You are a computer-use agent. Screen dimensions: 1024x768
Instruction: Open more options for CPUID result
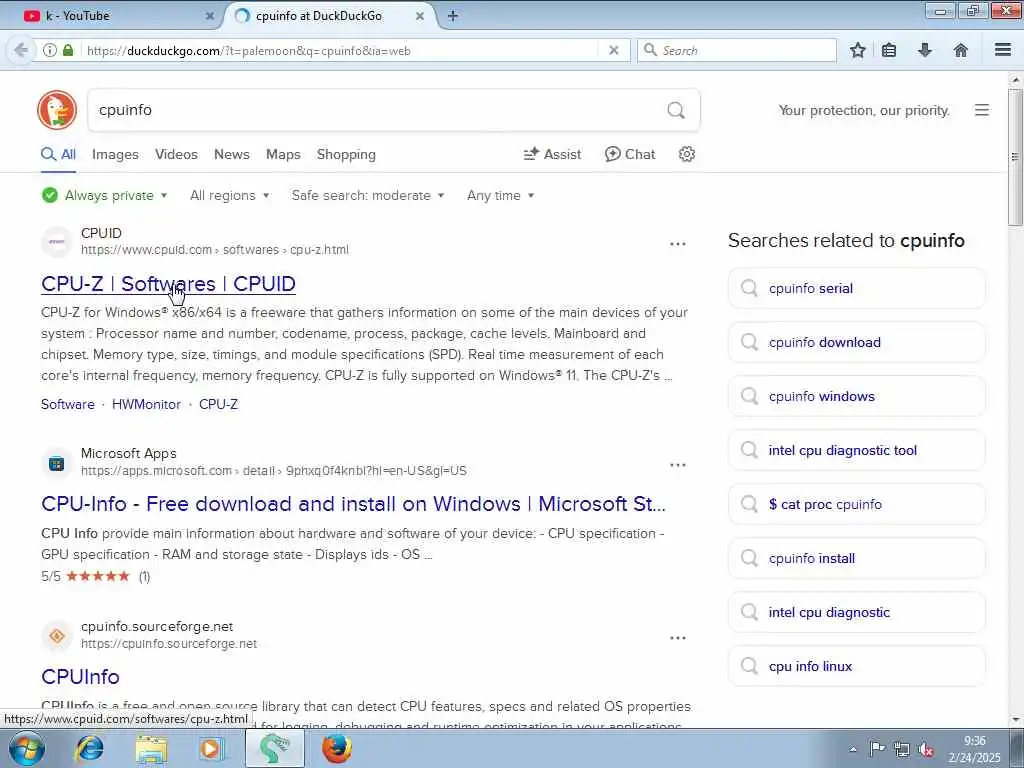pos(678,244)
